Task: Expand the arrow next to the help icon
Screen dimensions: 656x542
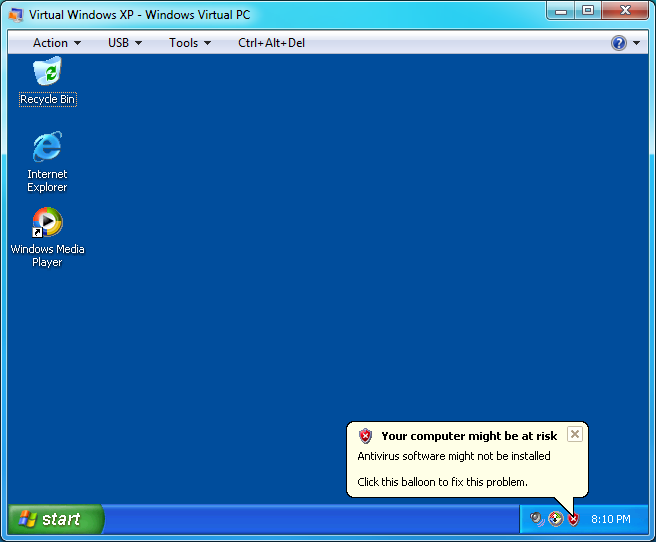Action: point(637,43)
